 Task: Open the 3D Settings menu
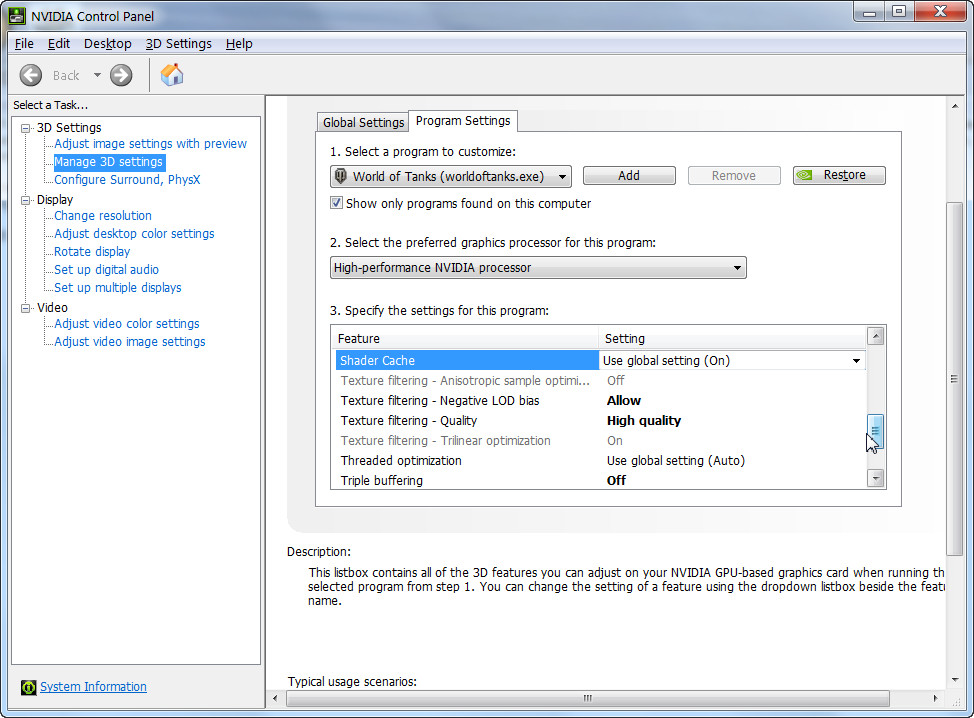[178, 43]
